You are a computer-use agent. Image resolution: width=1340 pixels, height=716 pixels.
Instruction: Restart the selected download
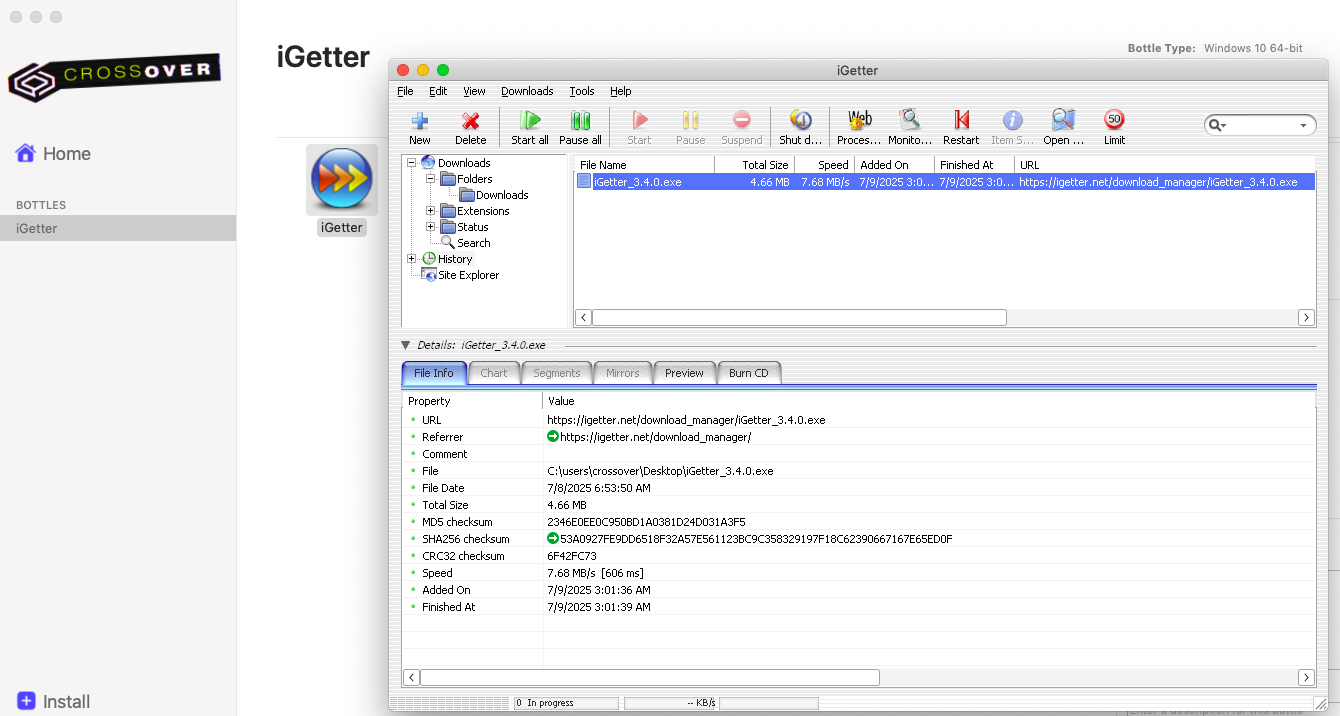coord(960,125)
